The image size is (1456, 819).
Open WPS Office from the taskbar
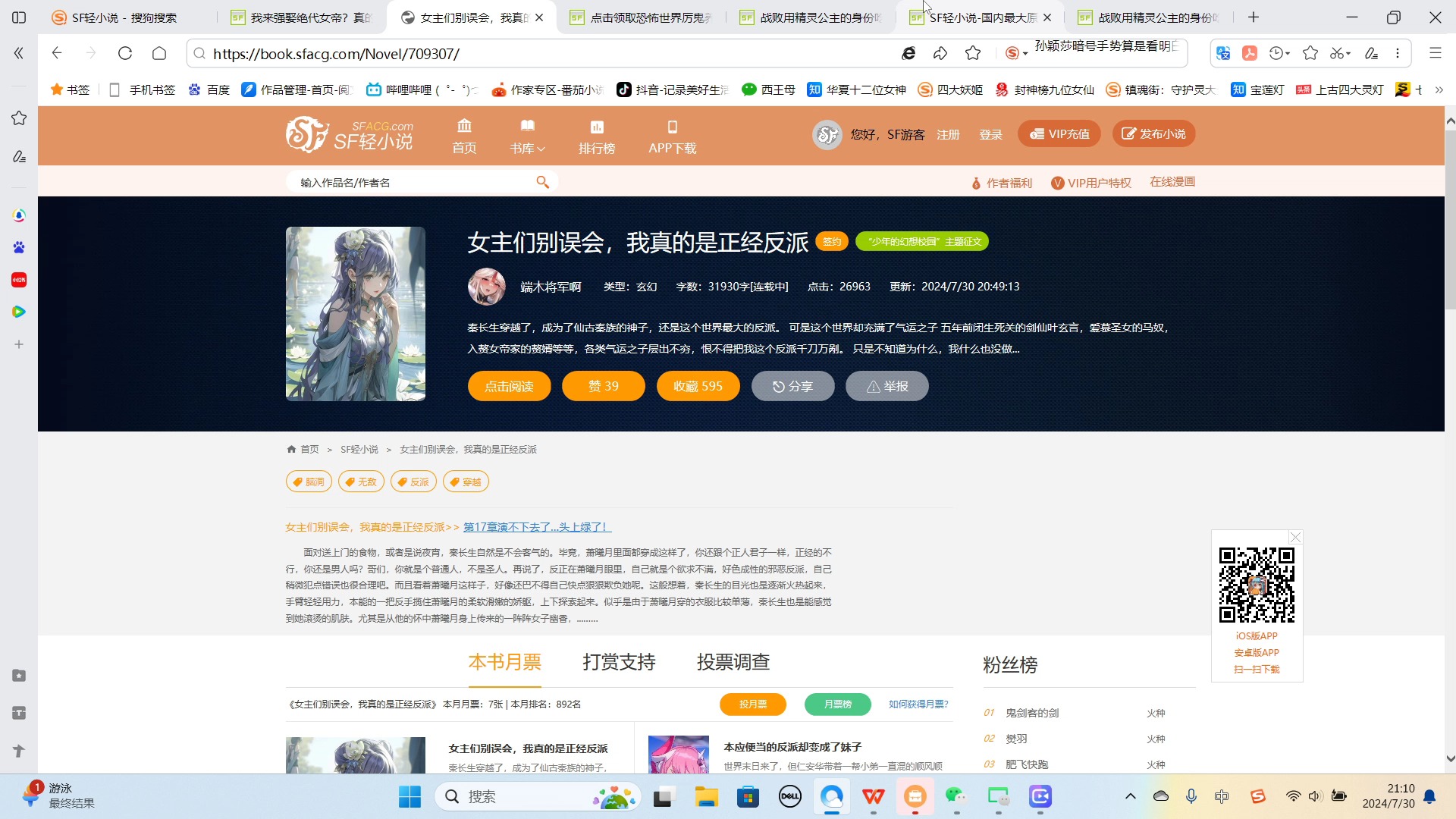(x=873, y=796)
